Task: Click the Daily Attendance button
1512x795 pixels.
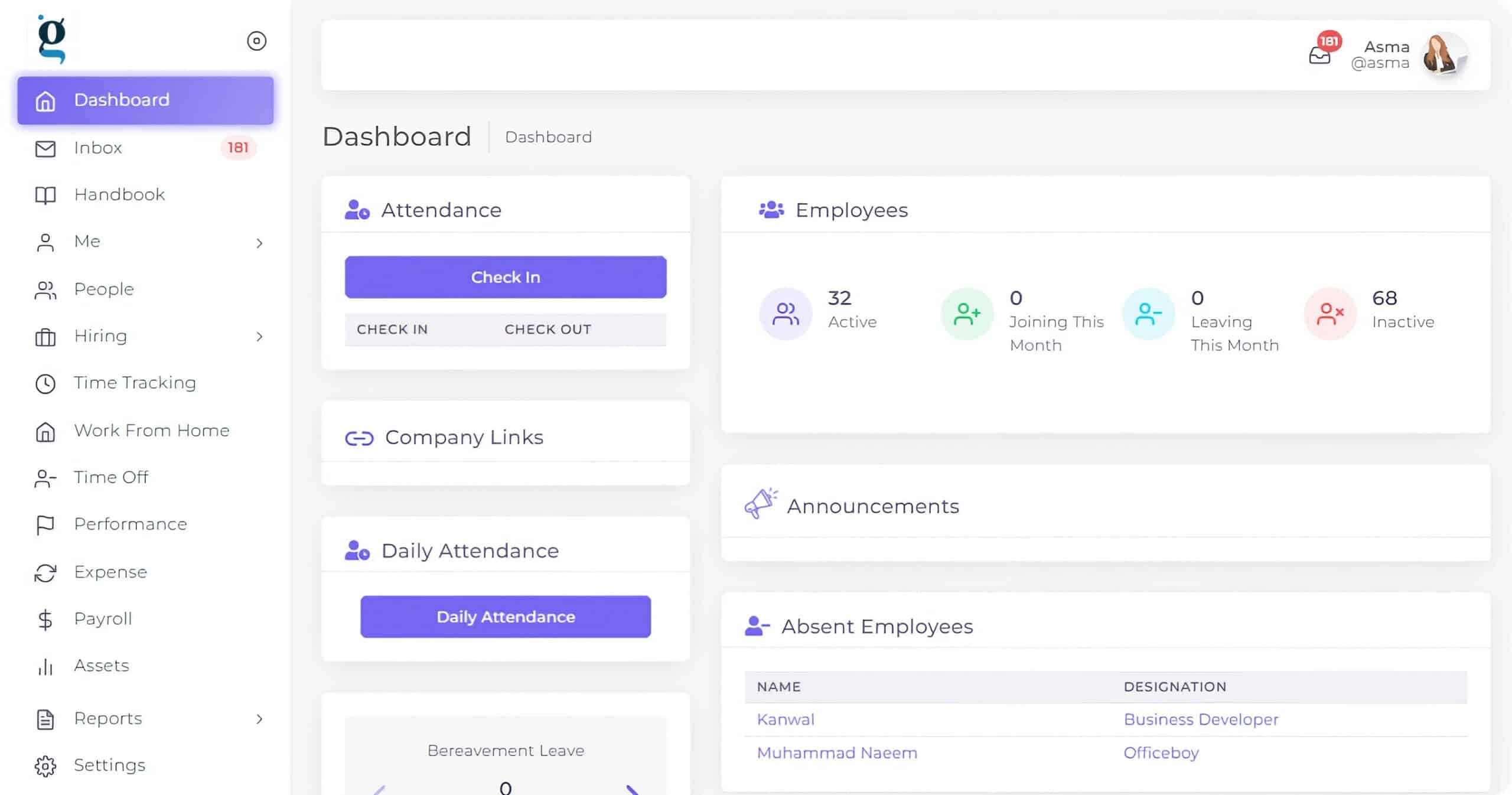Action: coord(505,616)
